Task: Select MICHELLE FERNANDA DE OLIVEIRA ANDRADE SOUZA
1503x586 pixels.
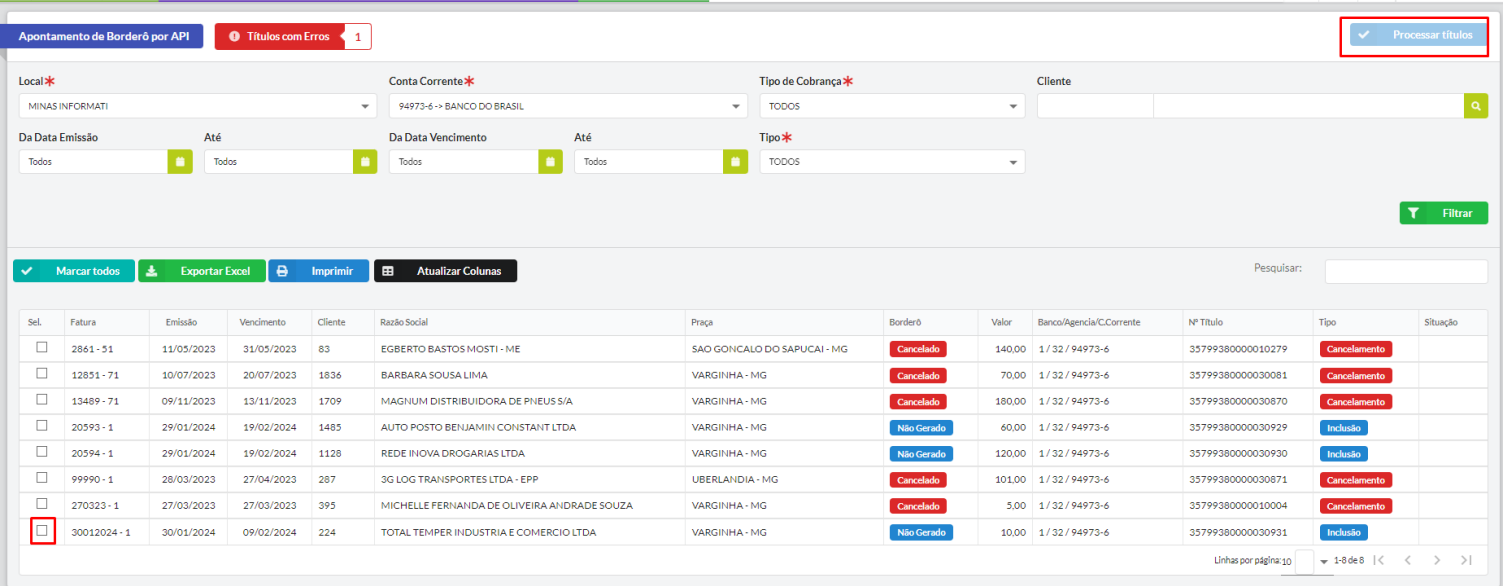Action: (507, 506)
